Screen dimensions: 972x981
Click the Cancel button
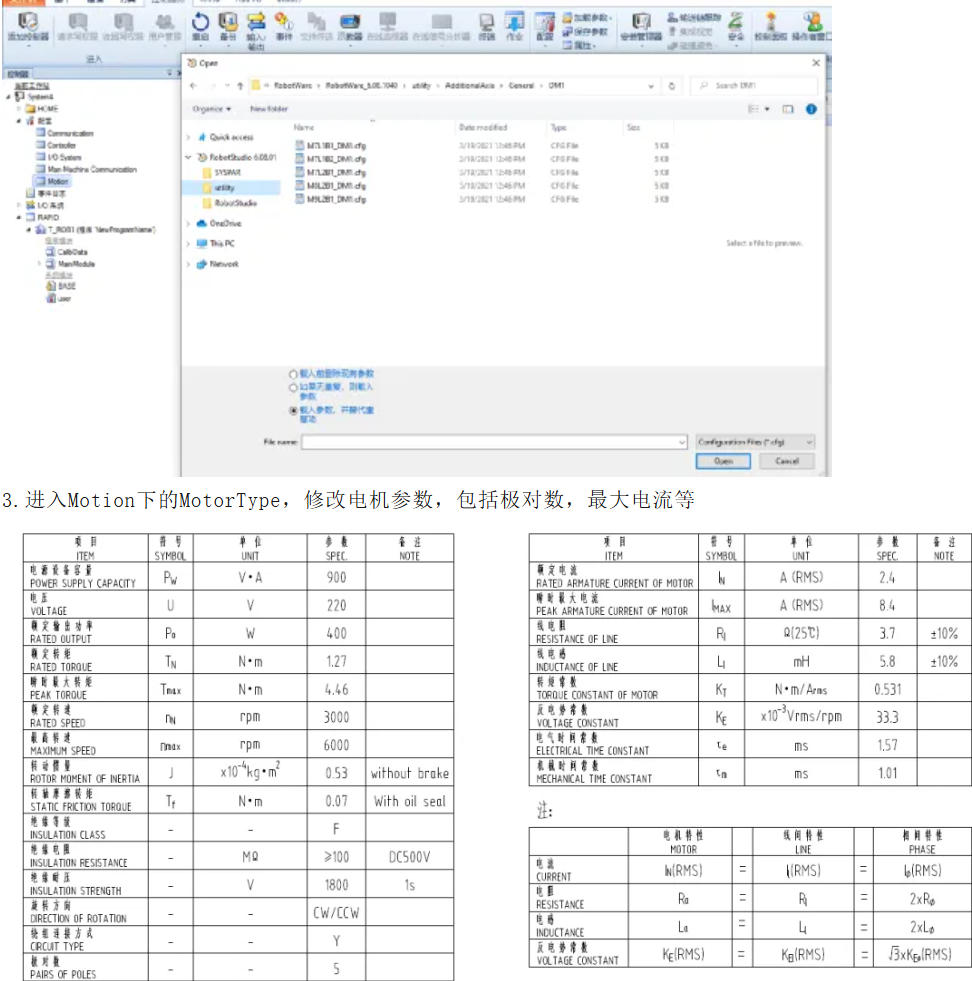(x=786, y=461)
